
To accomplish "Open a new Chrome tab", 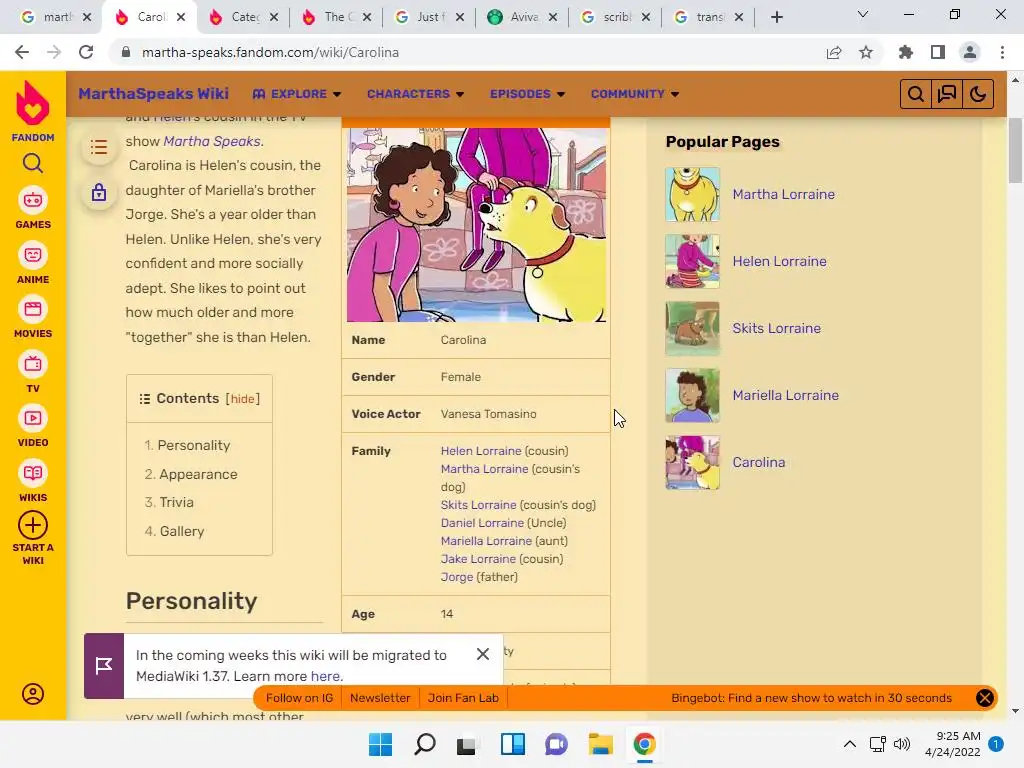I will [776, 18].
